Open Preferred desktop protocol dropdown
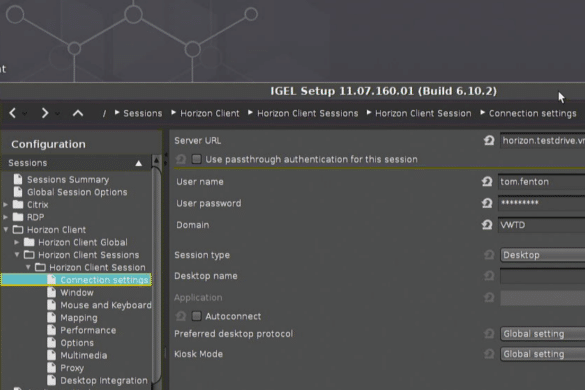 coord(542,334)
